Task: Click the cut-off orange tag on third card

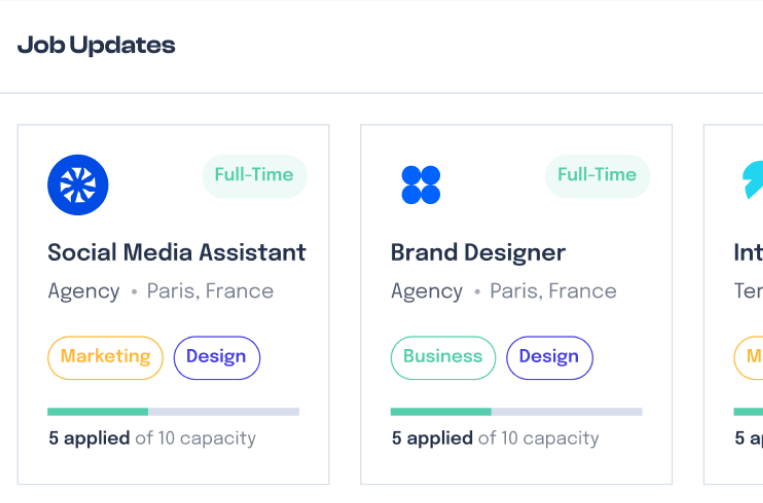Action: (748, 358)
